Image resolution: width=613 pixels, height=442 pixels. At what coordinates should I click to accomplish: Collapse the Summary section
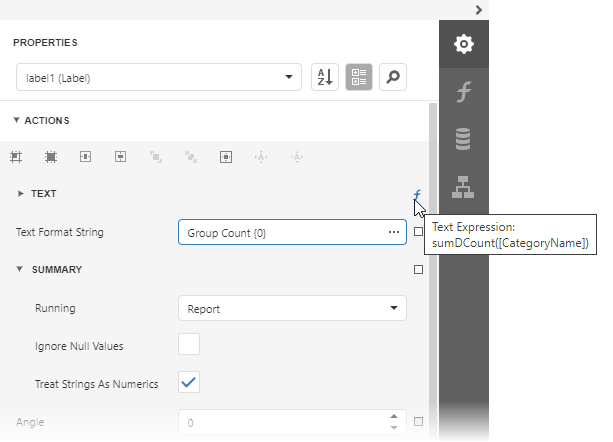pyautogui.click(x=19, y=269)
